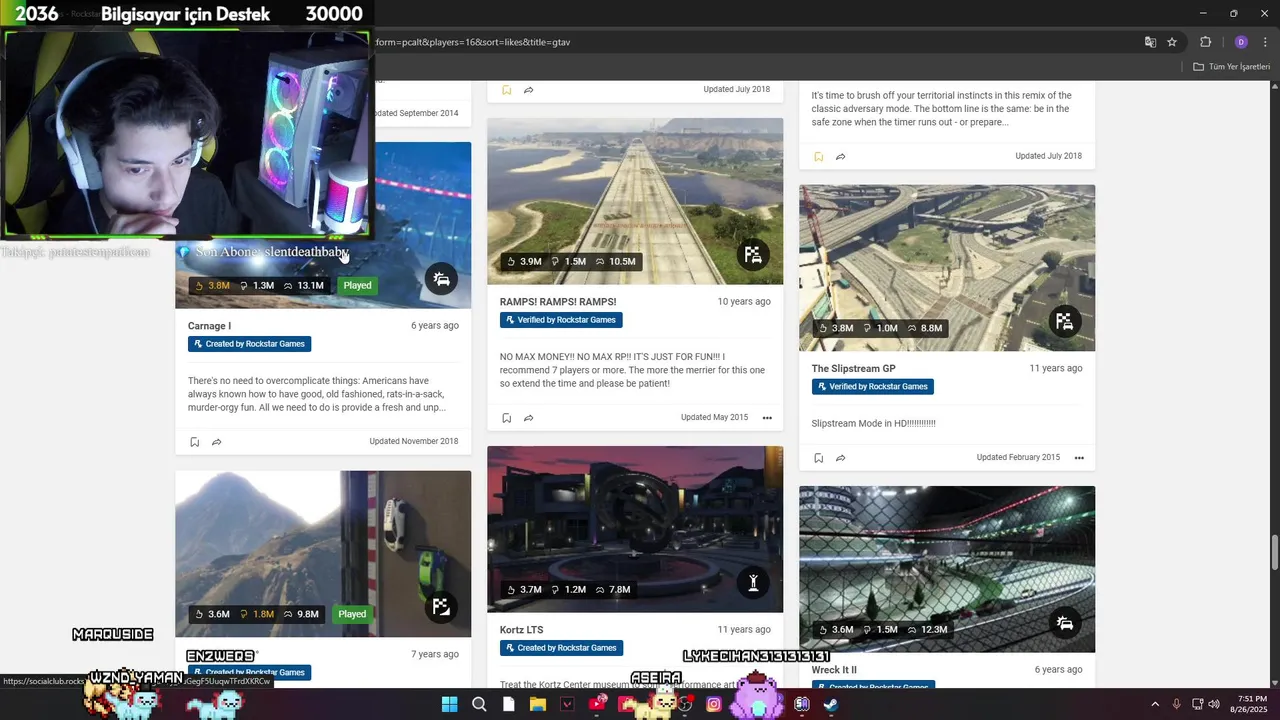The height and width of the screenshot is (720, 1280).
Task: Share the territorial instincts adversary mode card
Action: pyautogui.click(x=840, y=157)
